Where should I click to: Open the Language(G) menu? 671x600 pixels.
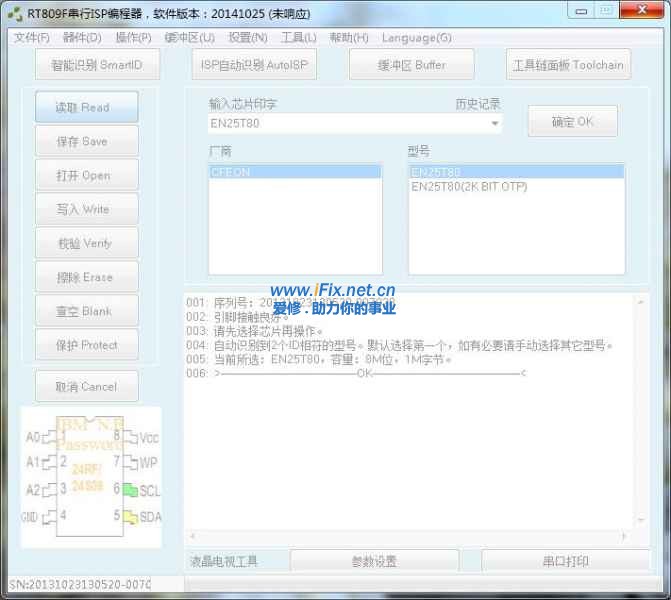[417, 38]
